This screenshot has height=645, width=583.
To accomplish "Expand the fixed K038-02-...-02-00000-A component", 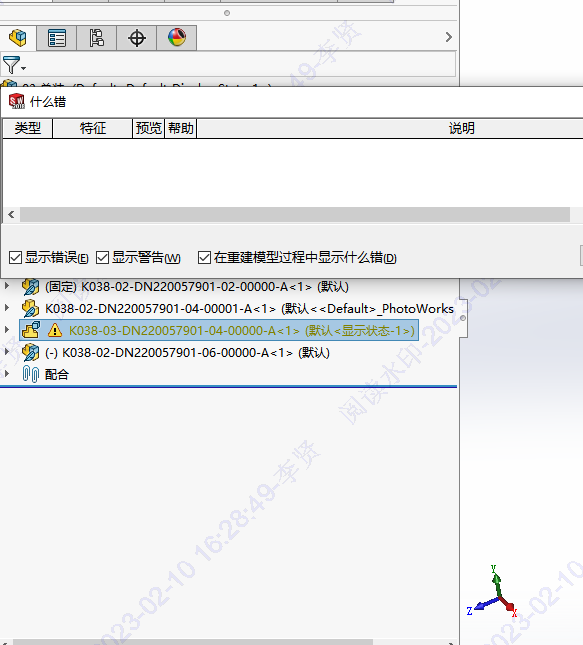I will click(x=7, y=285).
